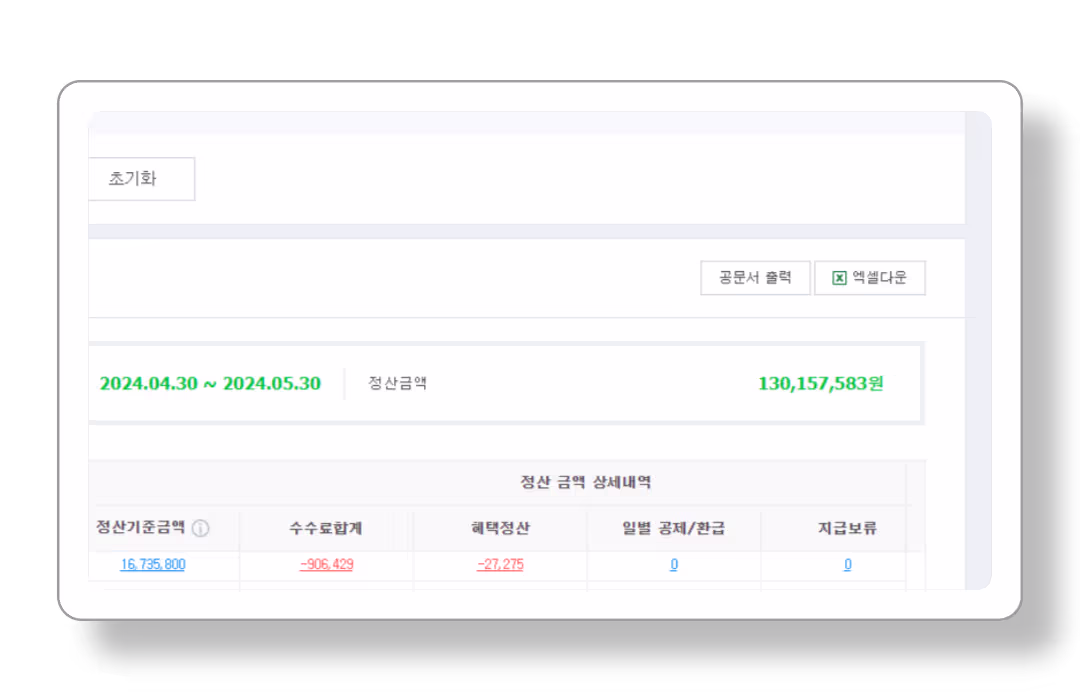
Task: Click the 정산 금액 상세내역 section title
Action: coord(585,481)
